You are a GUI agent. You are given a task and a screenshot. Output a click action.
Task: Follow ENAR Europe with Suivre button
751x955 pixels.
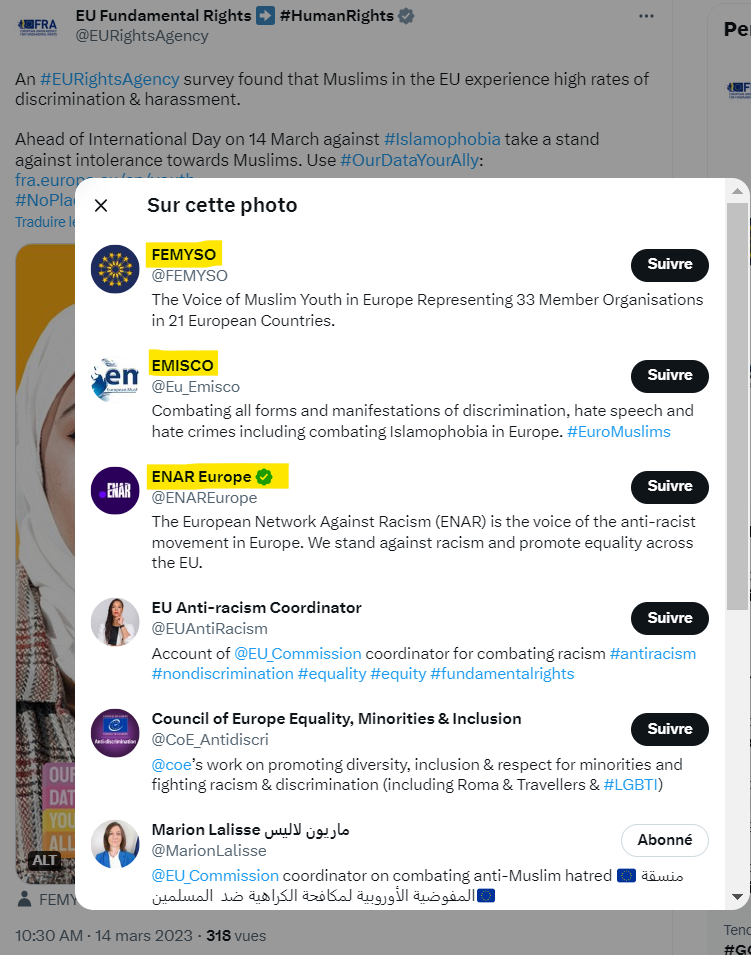(669, 487)
